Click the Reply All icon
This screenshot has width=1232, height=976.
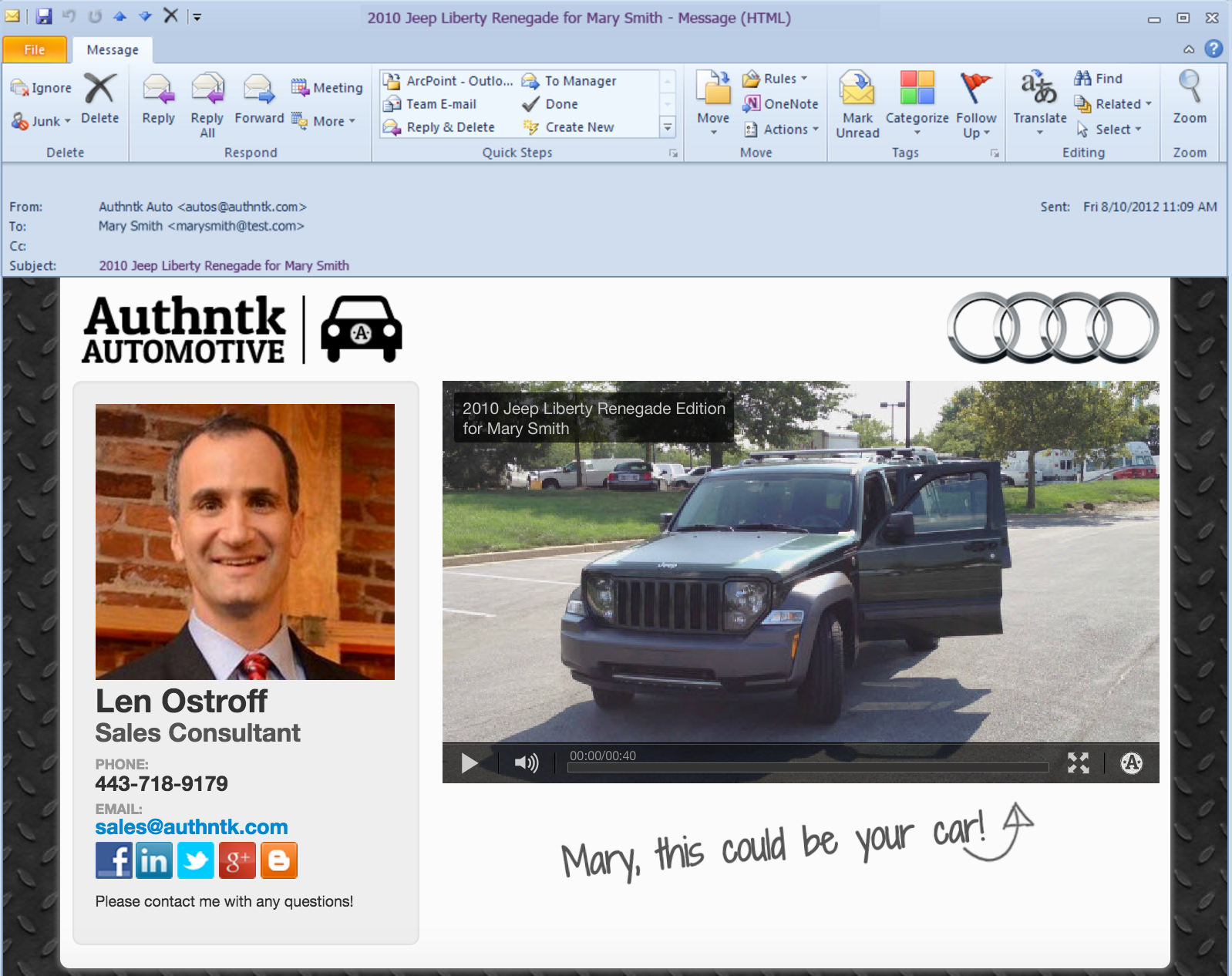tap(207, 89)
